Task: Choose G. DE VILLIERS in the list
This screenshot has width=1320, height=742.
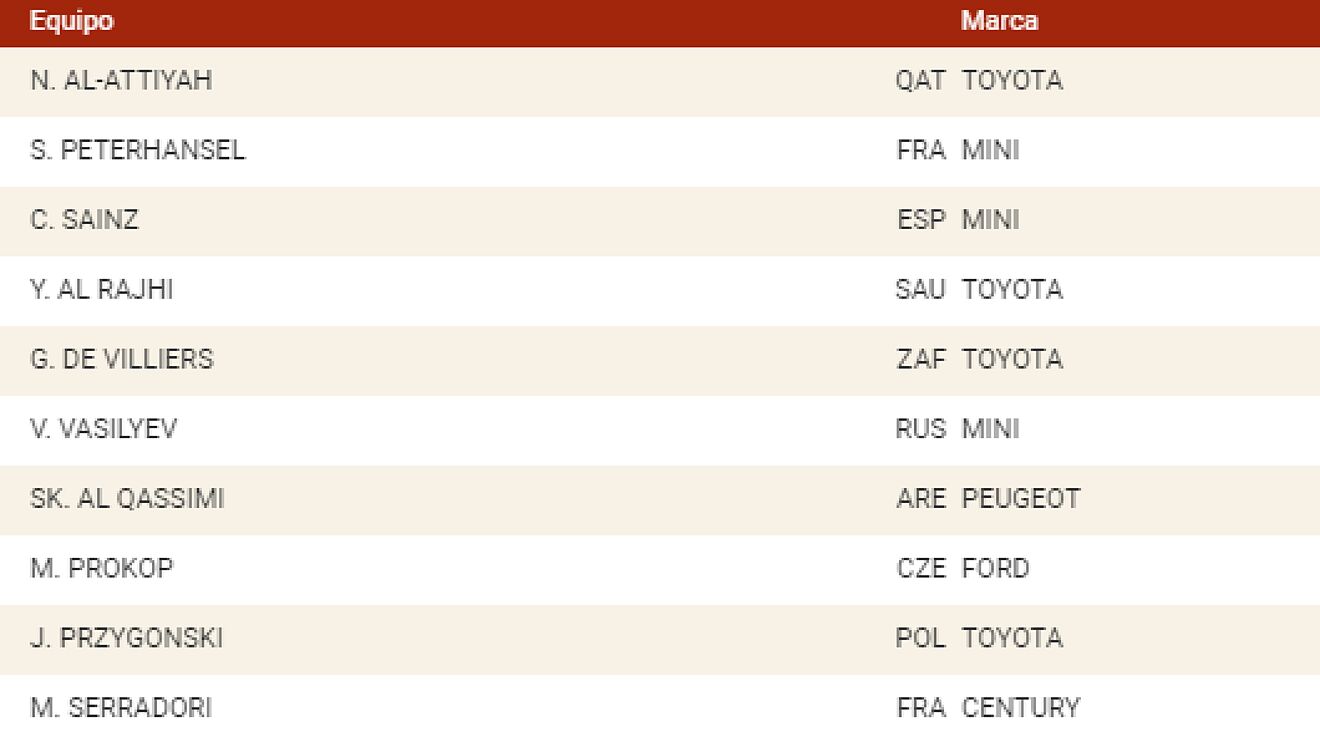Action: (x=121, y=359)
